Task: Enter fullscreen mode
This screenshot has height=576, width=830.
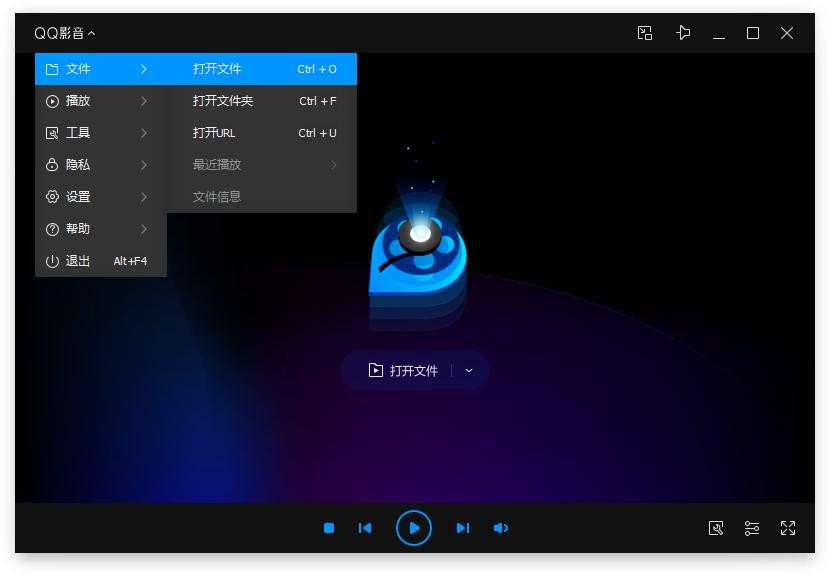Action: [788, 528]
